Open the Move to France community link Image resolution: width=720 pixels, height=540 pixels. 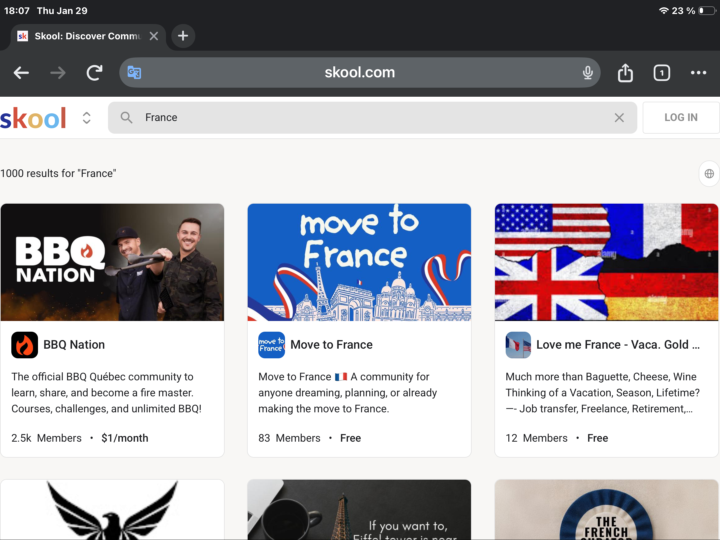click(x=331, y=345)
